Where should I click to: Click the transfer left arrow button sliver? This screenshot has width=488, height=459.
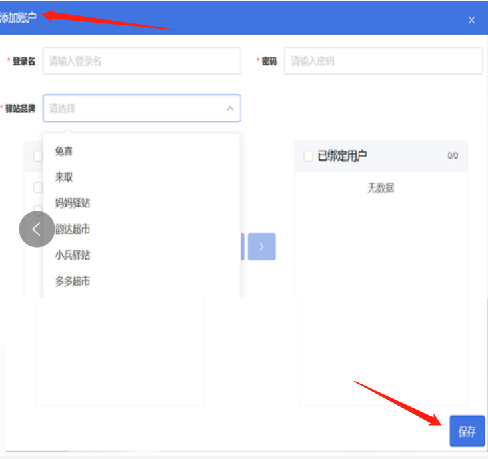click(x=242, y=246)
